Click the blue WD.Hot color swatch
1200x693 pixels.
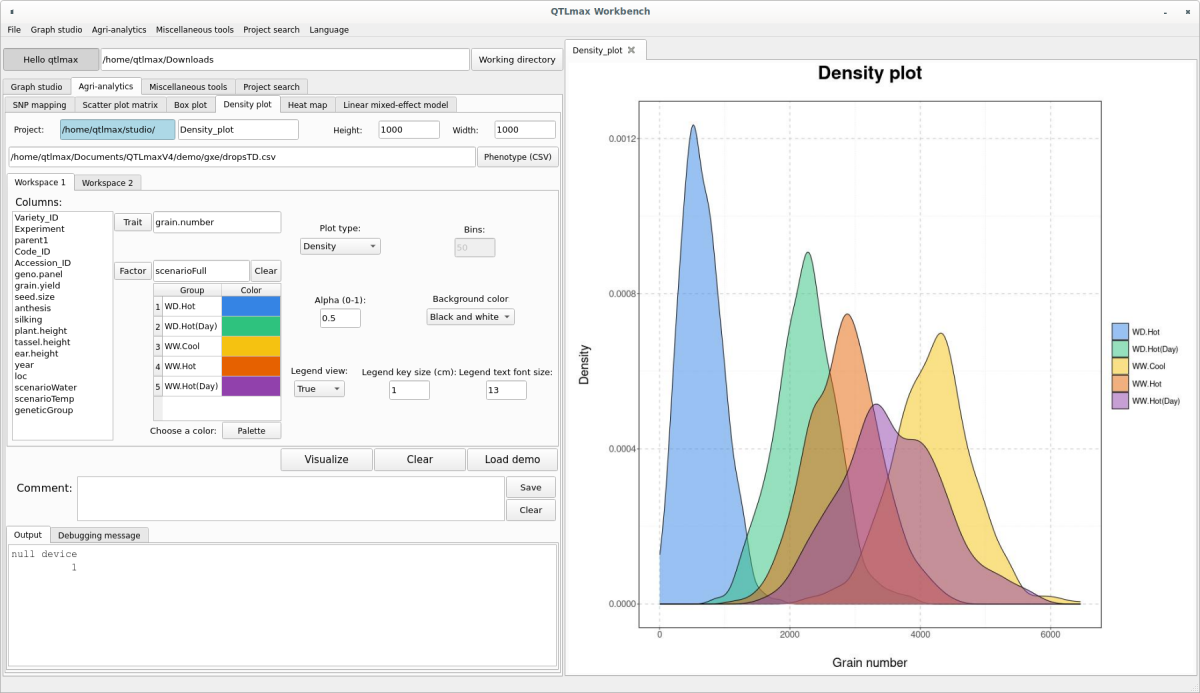[x=251, y=306]
